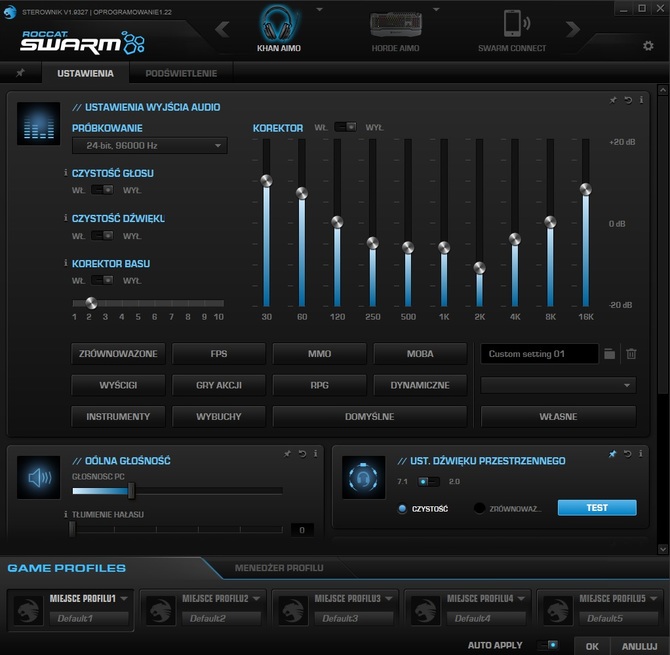Viewport: 670px width, 655px height.
Task: Expand the Miejsce Profilu1 dropdown arrow
Action: tap(124, 599)
